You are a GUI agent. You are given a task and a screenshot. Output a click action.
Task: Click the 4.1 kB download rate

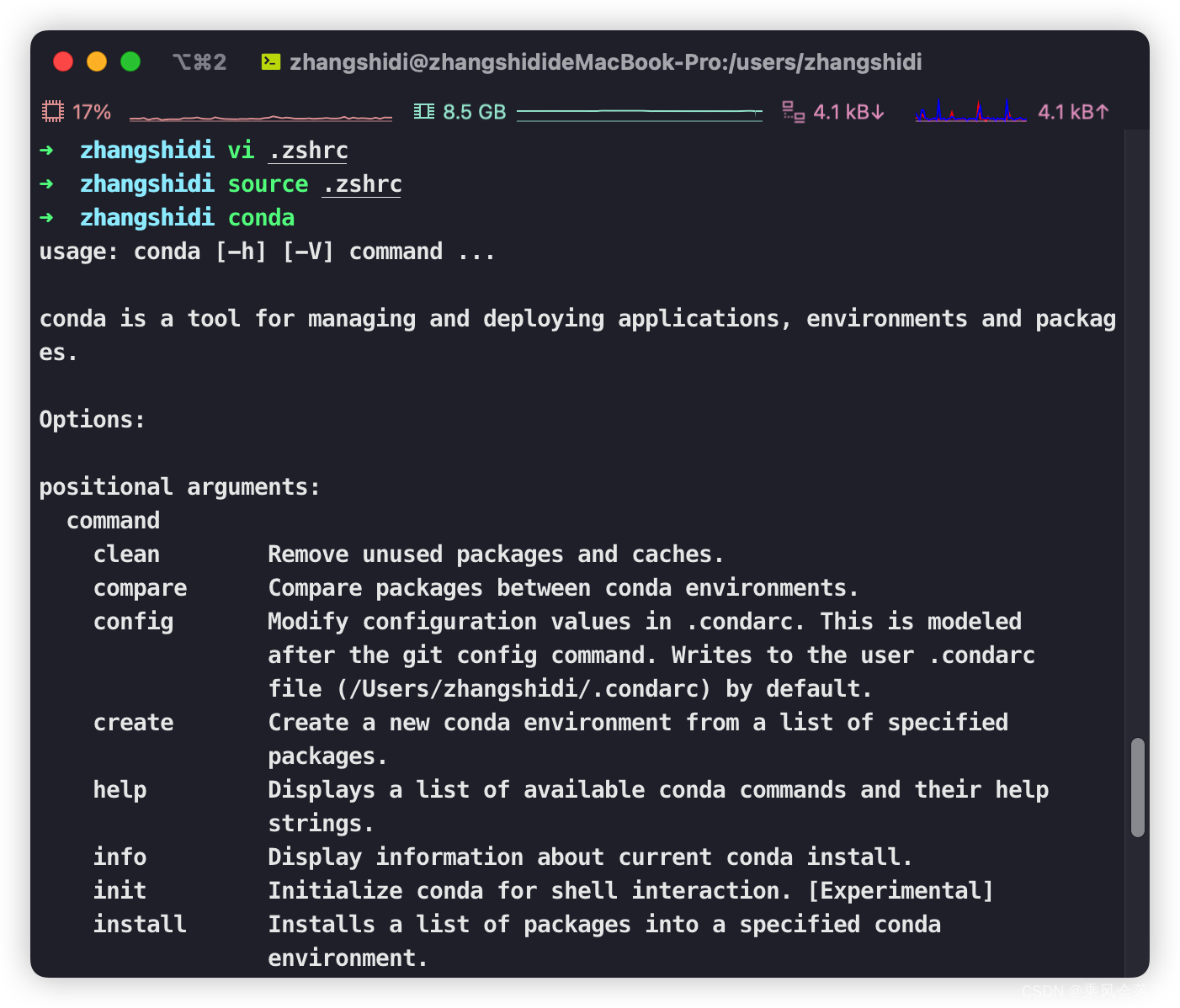(x=849, y=112)
